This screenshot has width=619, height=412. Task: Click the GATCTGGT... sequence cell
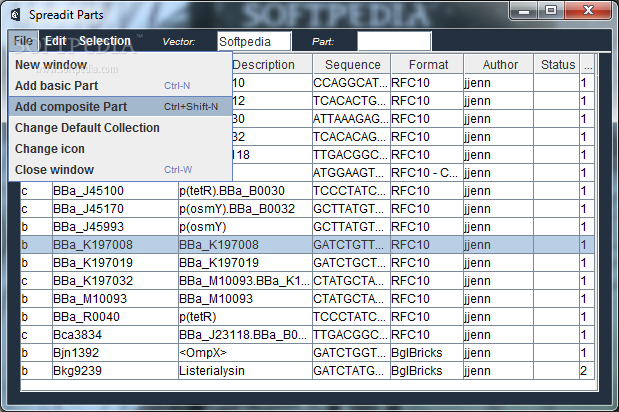point(351,353)
